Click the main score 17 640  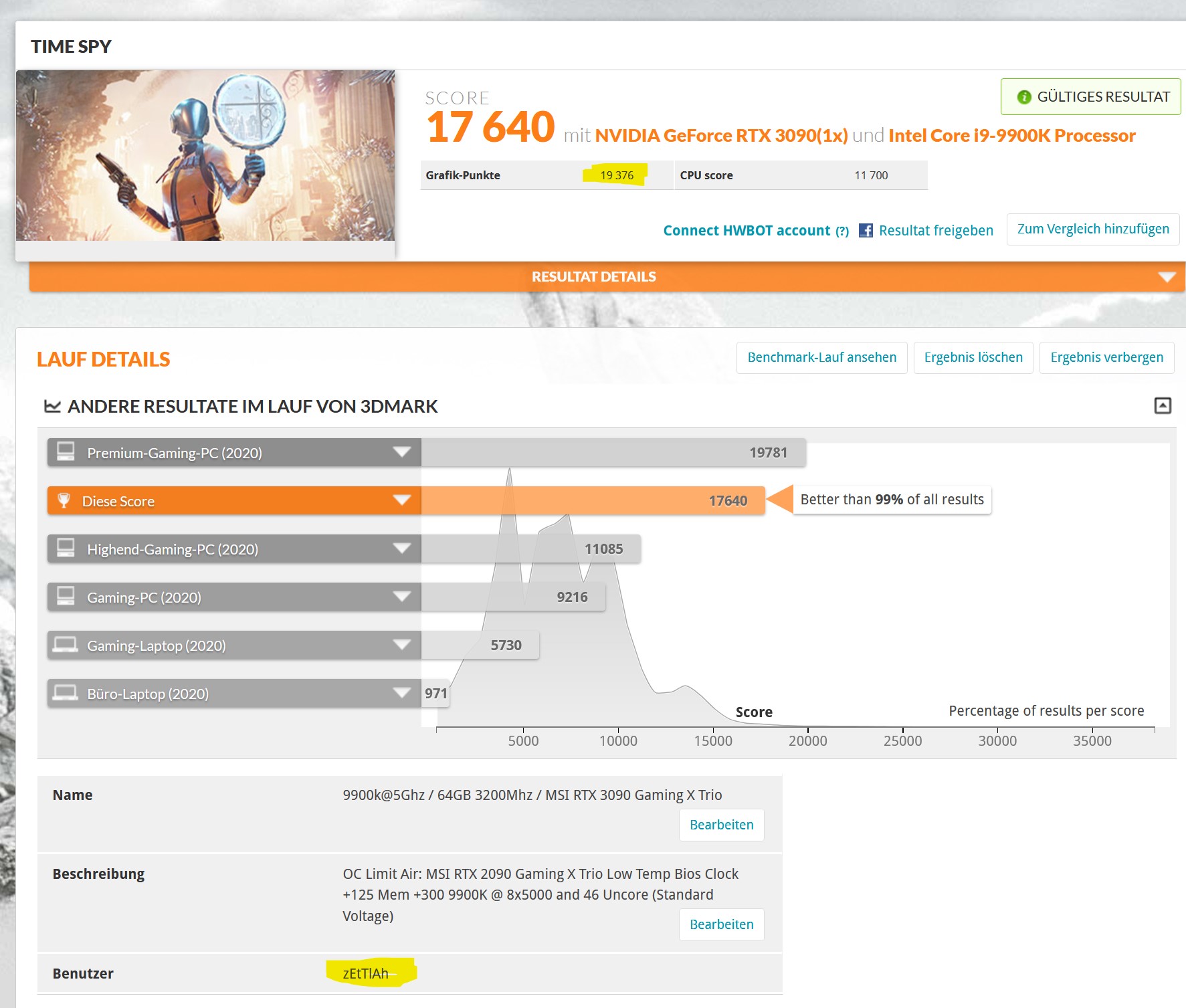pos(490,127)
